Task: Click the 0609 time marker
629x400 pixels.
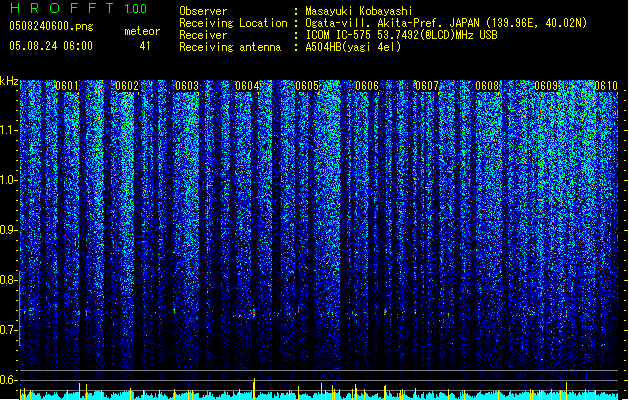Action: (546, 86)
